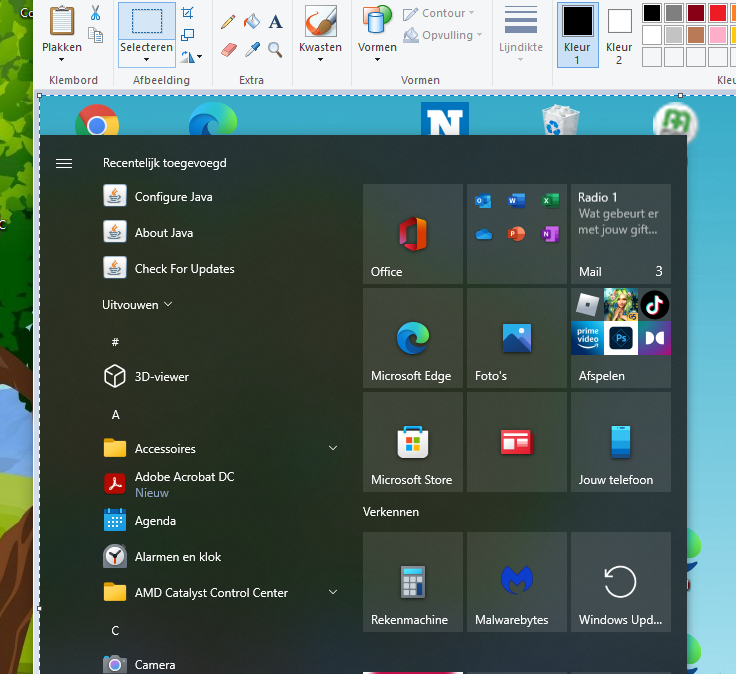This screenshot has width=736, height=674.
Task: Activate the Kleur 2 button
Action: tap(619, 33)
